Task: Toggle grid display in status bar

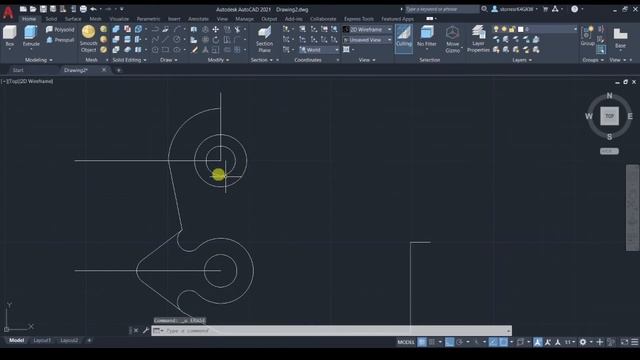Action: 422,342
